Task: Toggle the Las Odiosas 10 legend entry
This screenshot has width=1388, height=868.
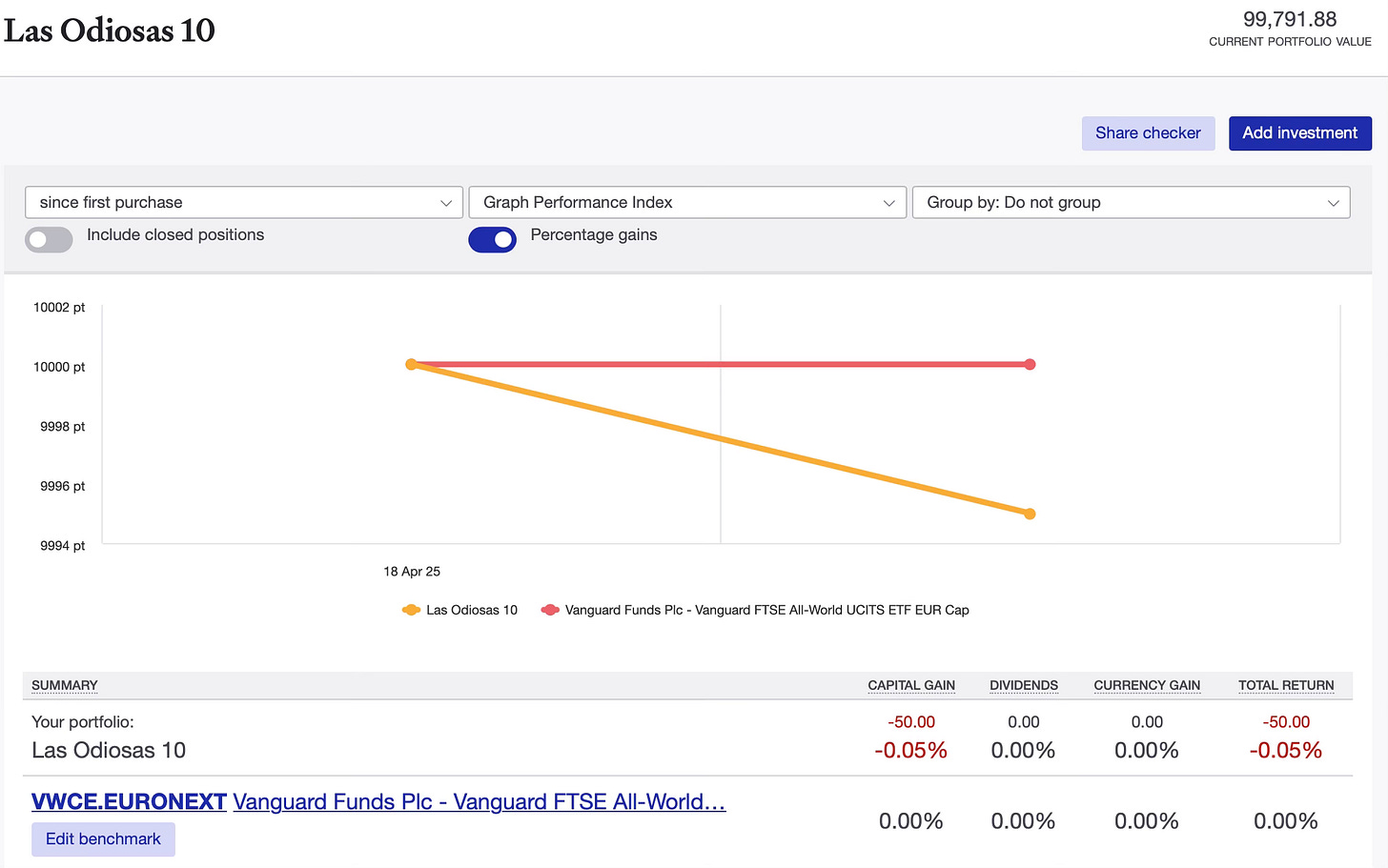Action: [x=459, y=610]
